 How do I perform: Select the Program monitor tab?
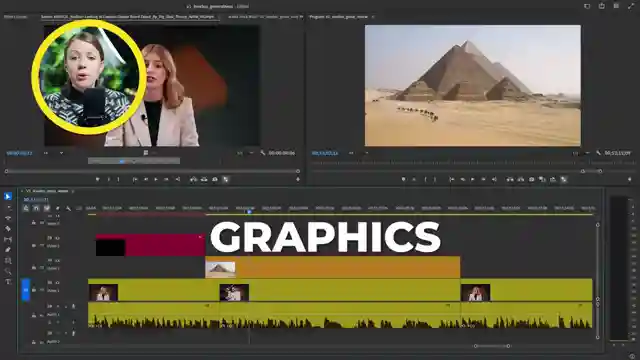(338, 17)
